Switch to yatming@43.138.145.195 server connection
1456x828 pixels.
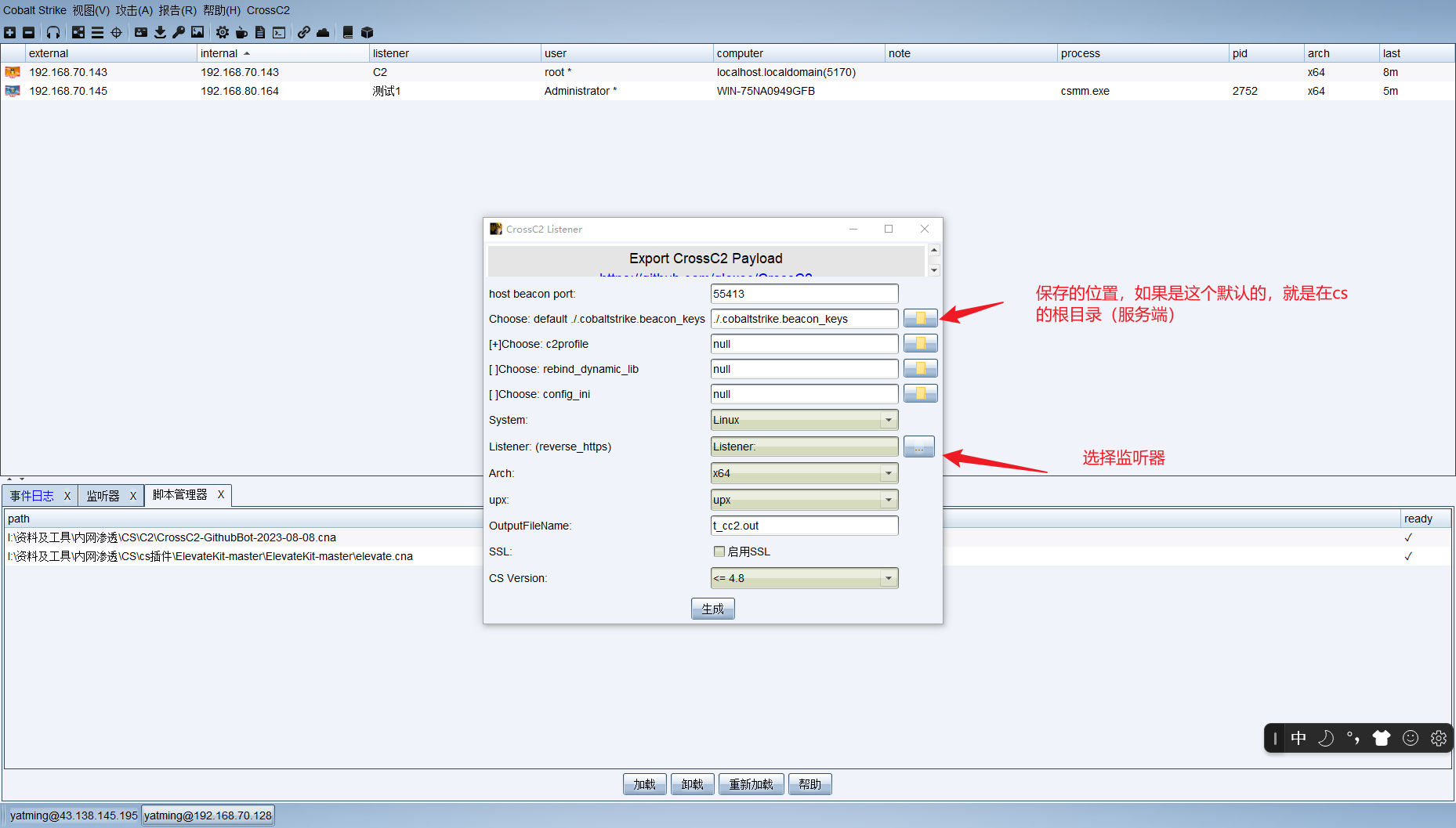coord(73,815)
